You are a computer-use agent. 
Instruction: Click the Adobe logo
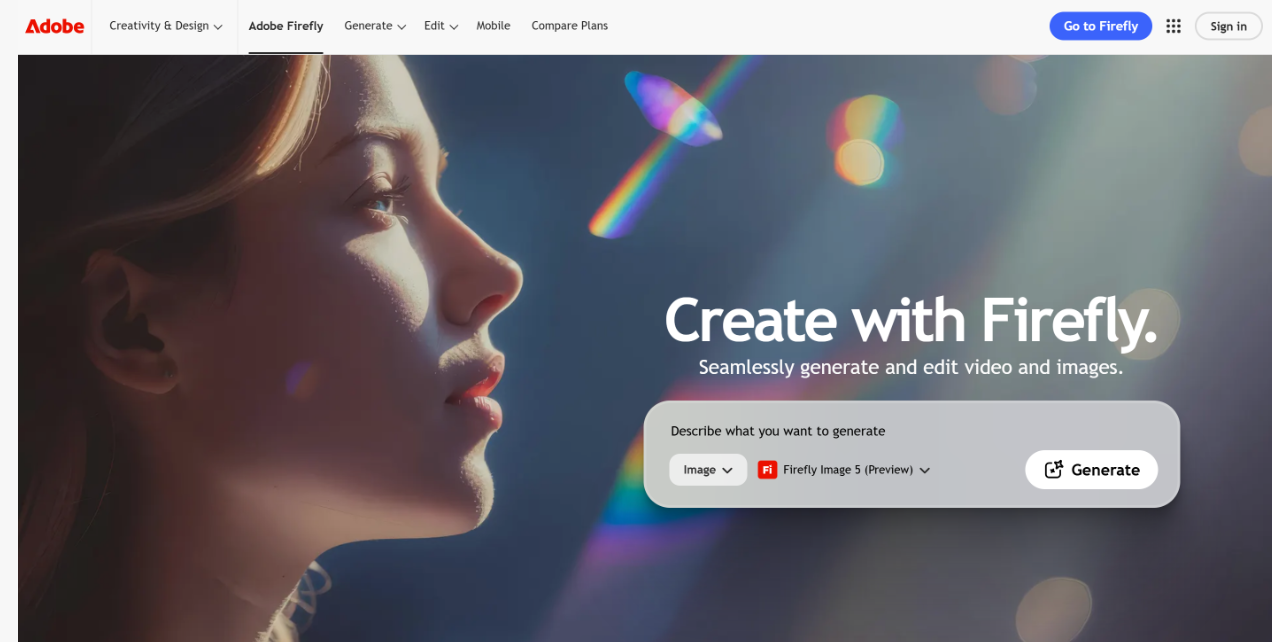(x=54, y=26)
